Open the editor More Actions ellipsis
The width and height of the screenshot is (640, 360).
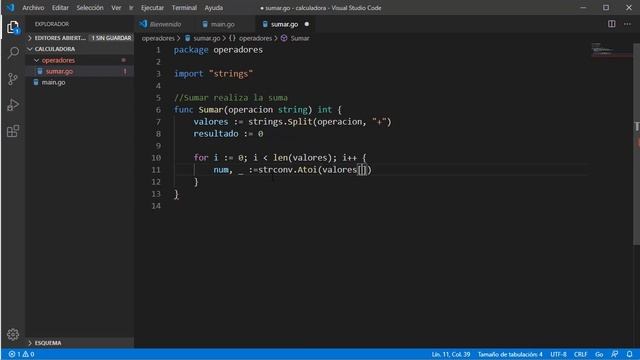tap(627, 24)
